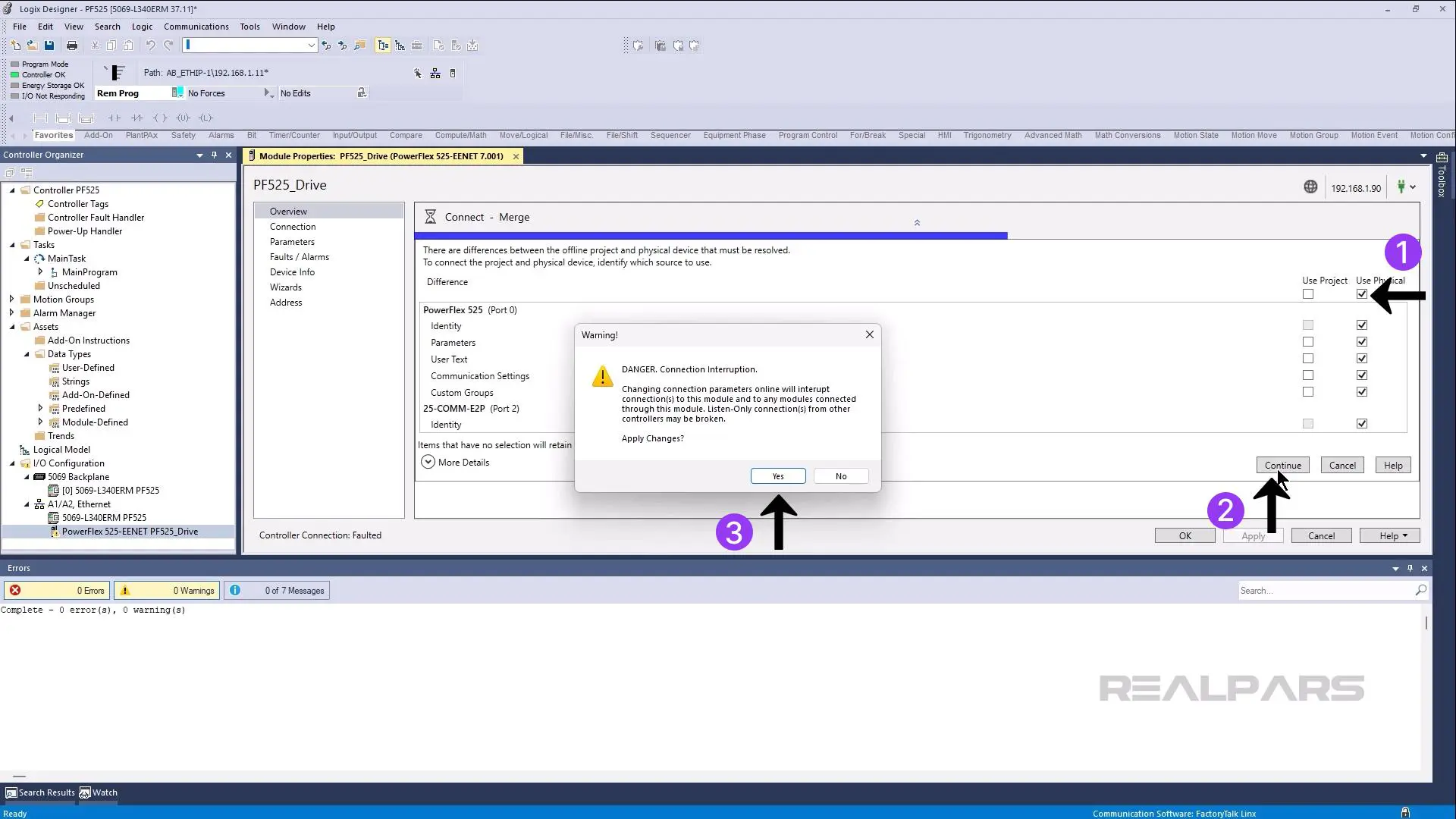Viewport: 1456px width, 819px height.
Task: Expand the Motion Groups tree node
Action: (11, 299)
